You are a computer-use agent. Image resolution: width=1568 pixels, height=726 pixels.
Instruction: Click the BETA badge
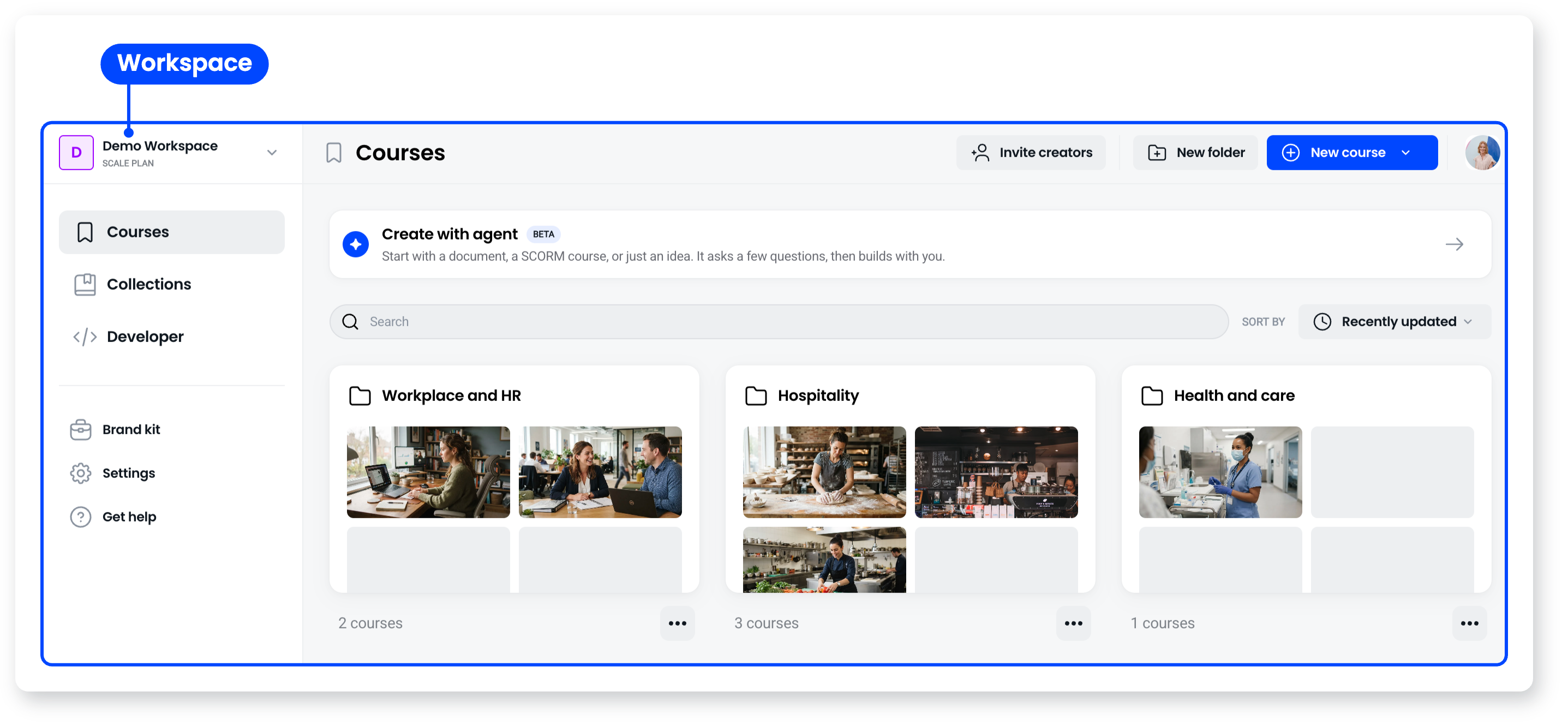pyautogui.click(x=543, y=235)
